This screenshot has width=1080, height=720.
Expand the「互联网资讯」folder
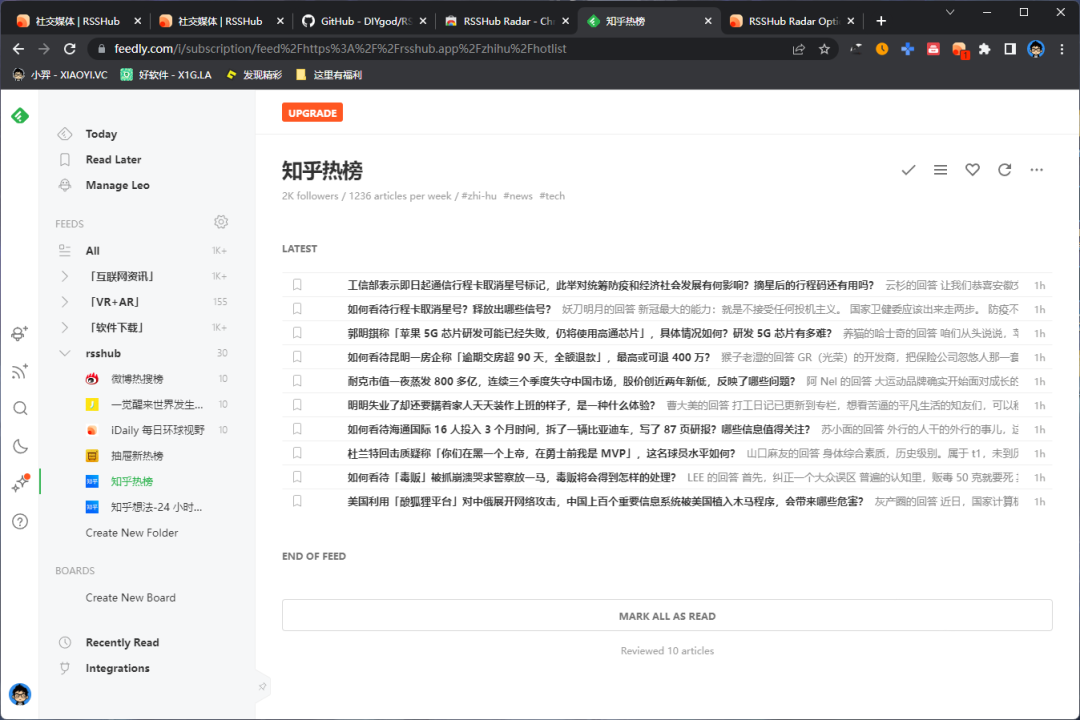(x=65, y=276)
